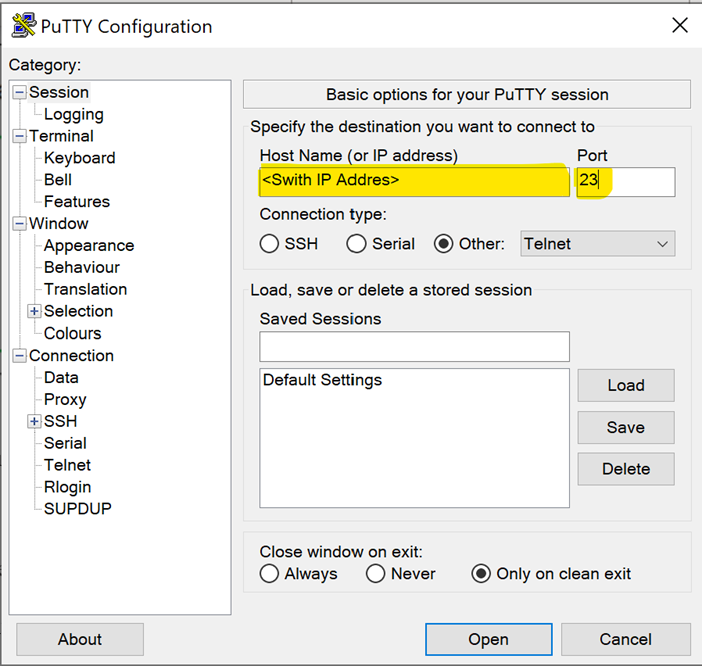Viewport: 702px width, 666px height.
Task: Click the Host Name input field
Action: pyautogui.click(x=414, y=181)
